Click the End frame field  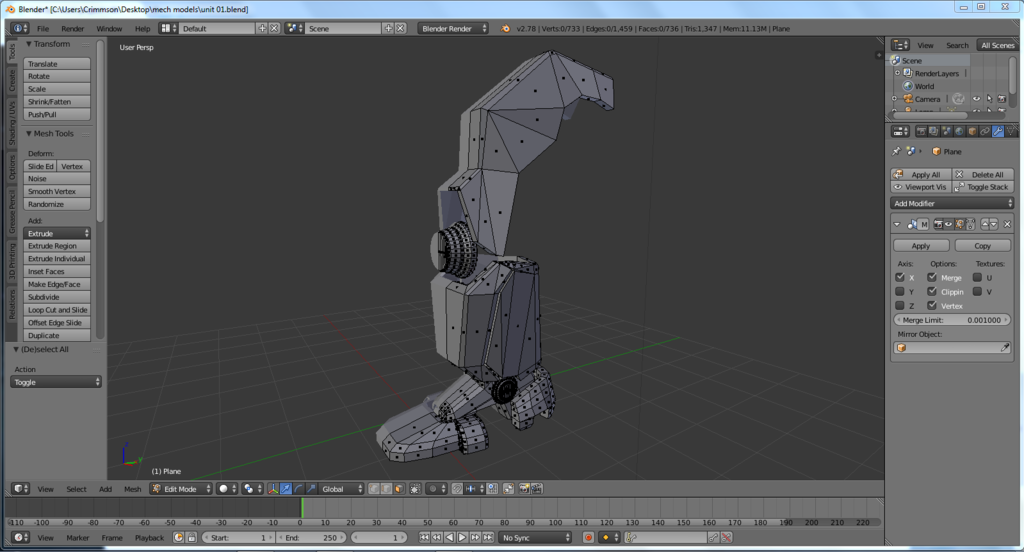(x=311, y=538)
